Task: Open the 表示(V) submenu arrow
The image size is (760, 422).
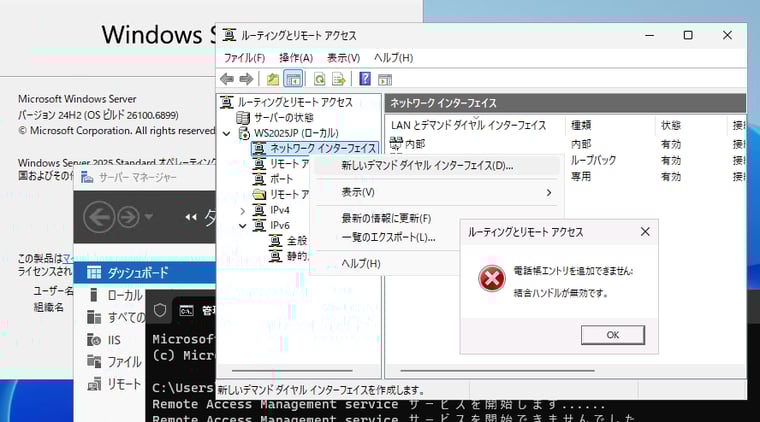Action: coord(549,193)
